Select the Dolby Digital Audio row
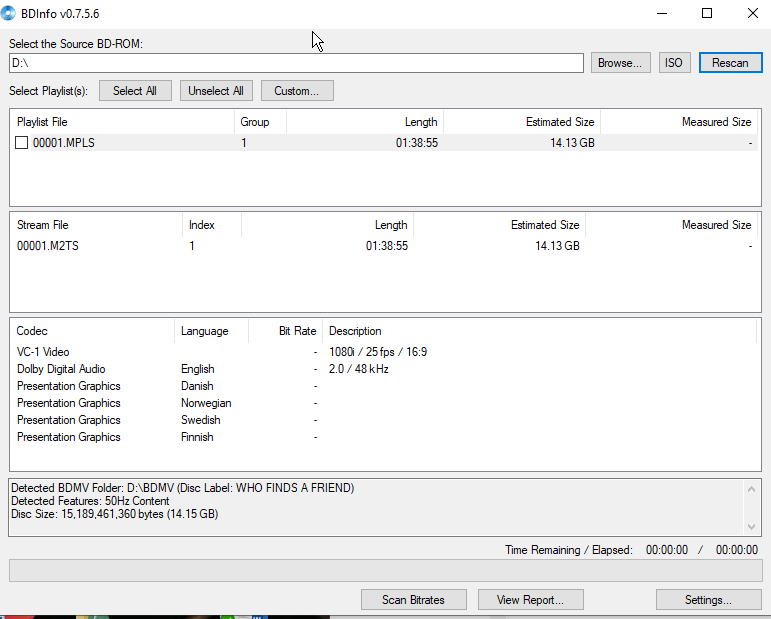 pos(386,369)
